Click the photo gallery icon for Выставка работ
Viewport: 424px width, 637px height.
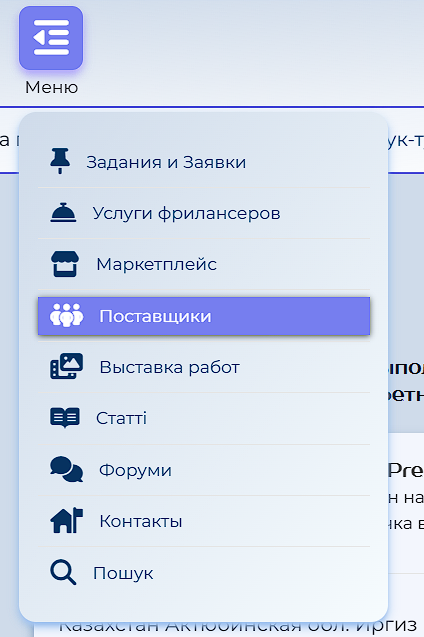point(67,366)
